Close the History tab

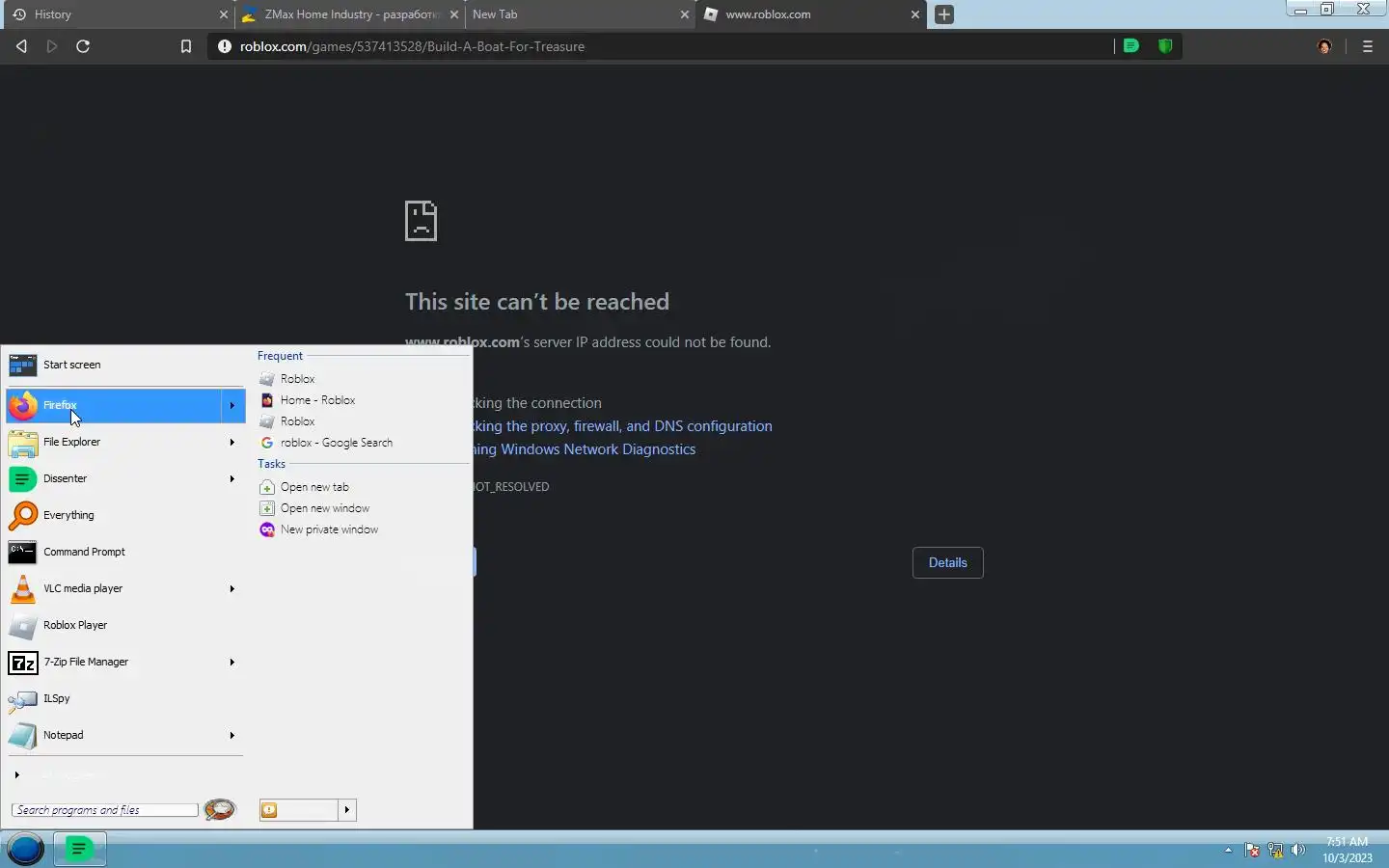click(x=224, y=14)
